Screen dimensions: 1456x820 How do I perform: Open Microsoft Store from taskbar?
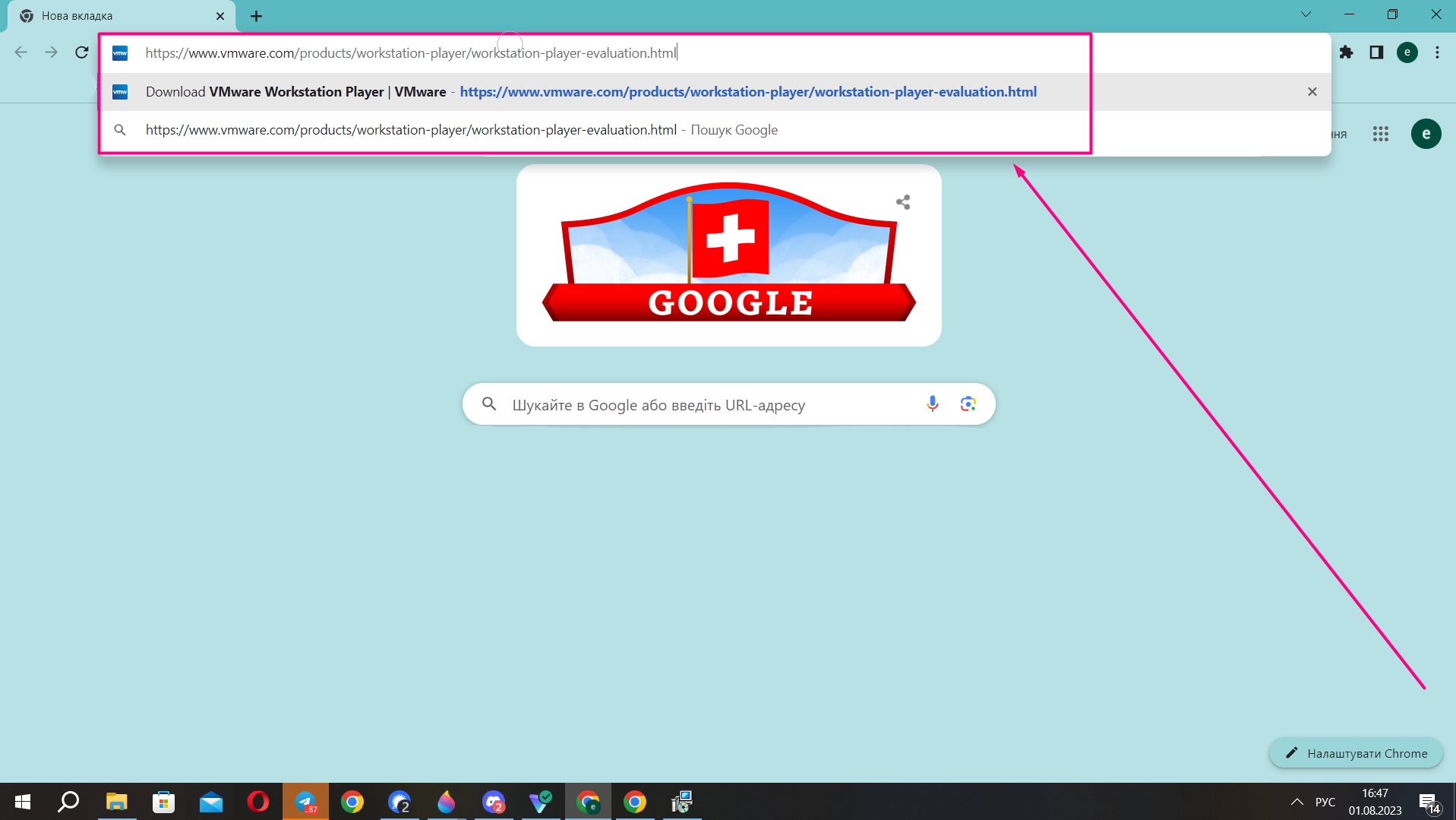(x=163, y=802)
